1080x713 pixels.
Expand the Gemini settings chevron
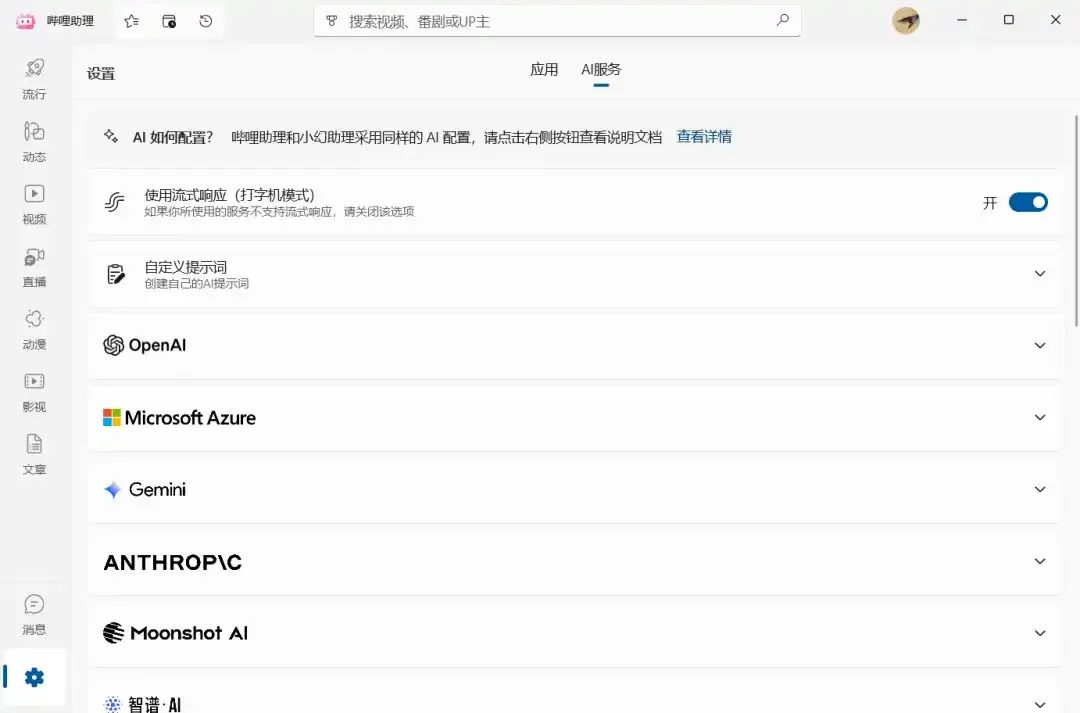pos(1040,489)
